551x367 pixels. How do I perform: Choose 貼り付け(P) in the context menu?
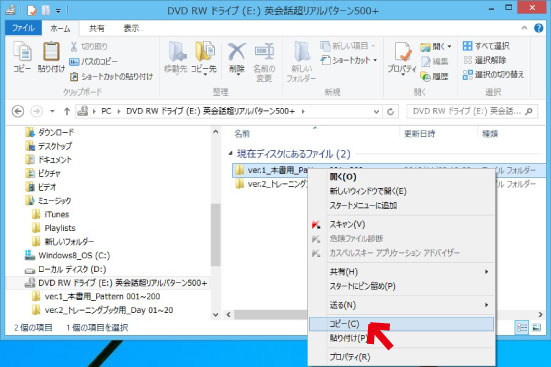(x=401, y=338)
